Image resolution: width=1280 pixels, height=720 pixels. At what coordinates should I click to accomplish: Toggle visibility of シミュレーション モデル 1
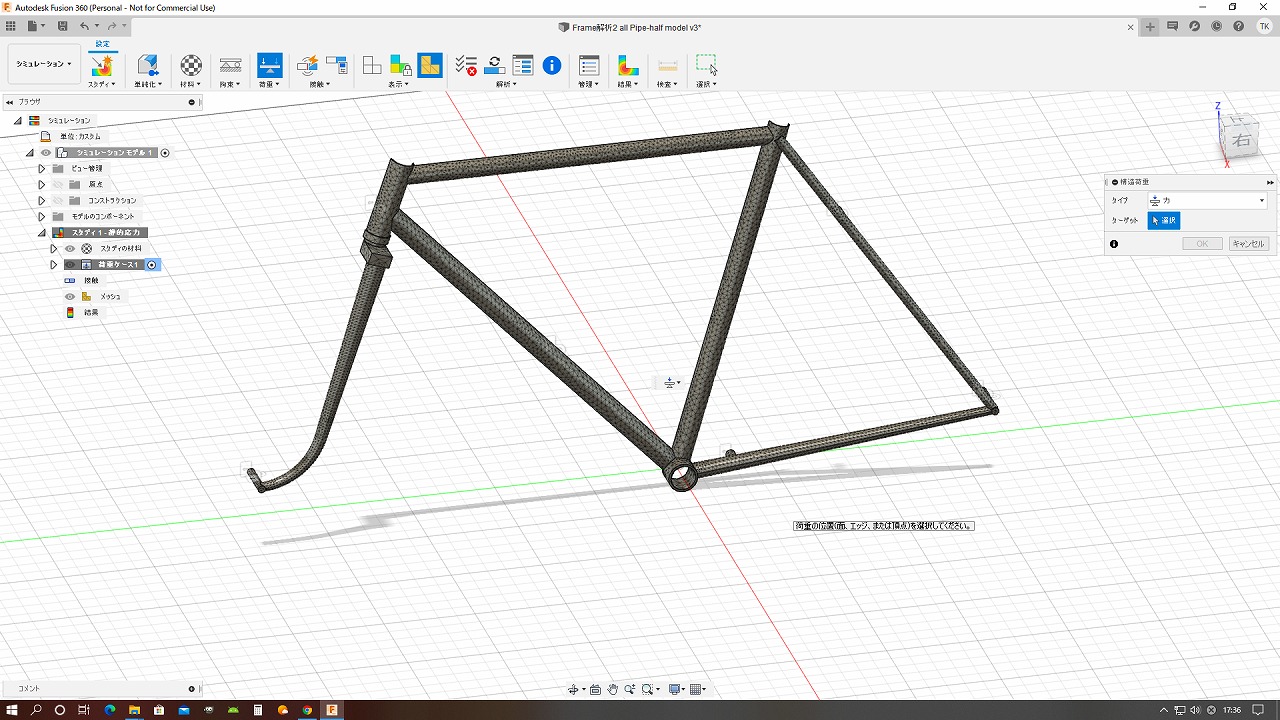pyautogui.click(x=46, y=153)
